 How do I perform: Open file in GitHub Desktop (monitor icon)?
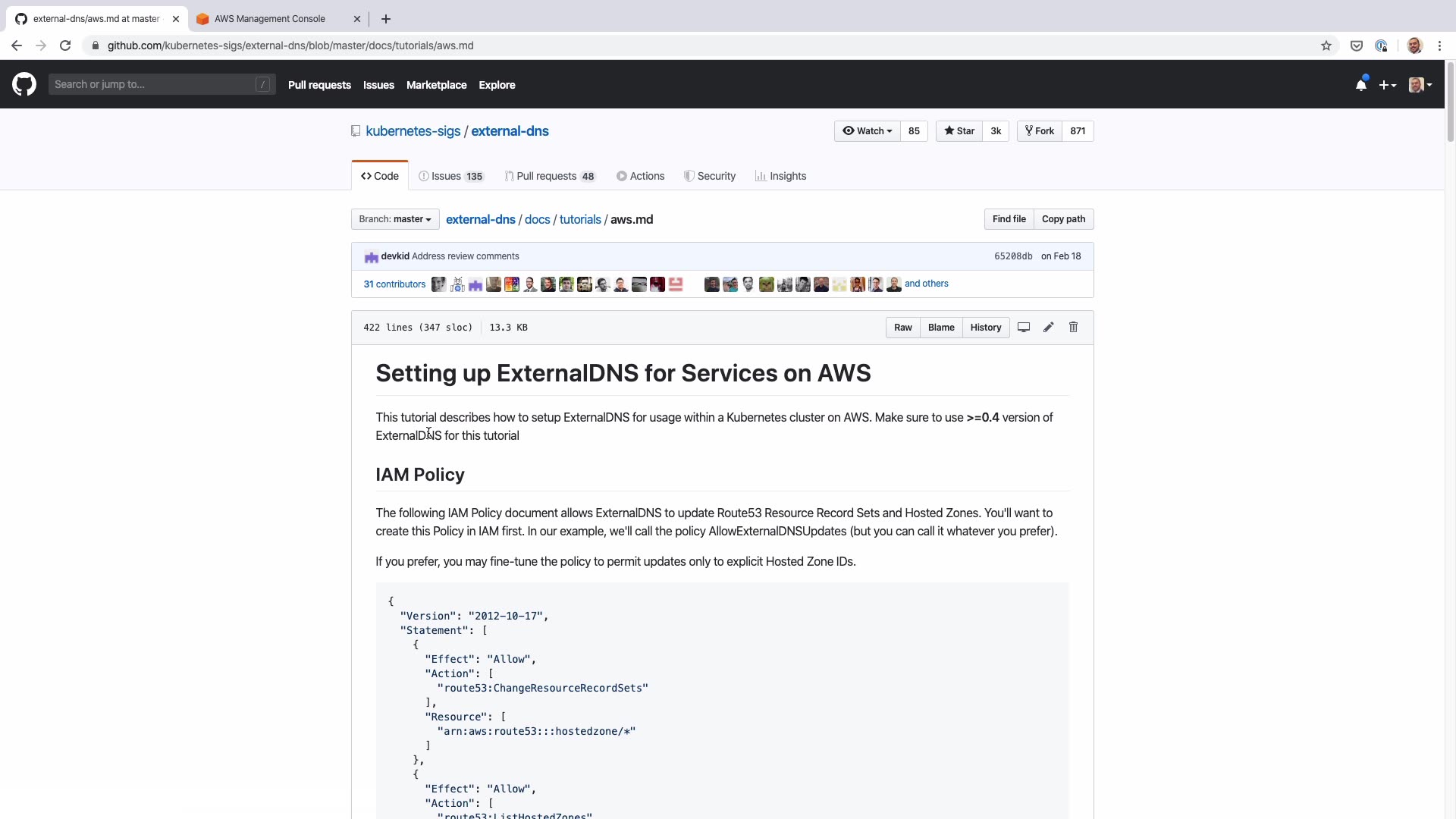tap(1023, 328)
